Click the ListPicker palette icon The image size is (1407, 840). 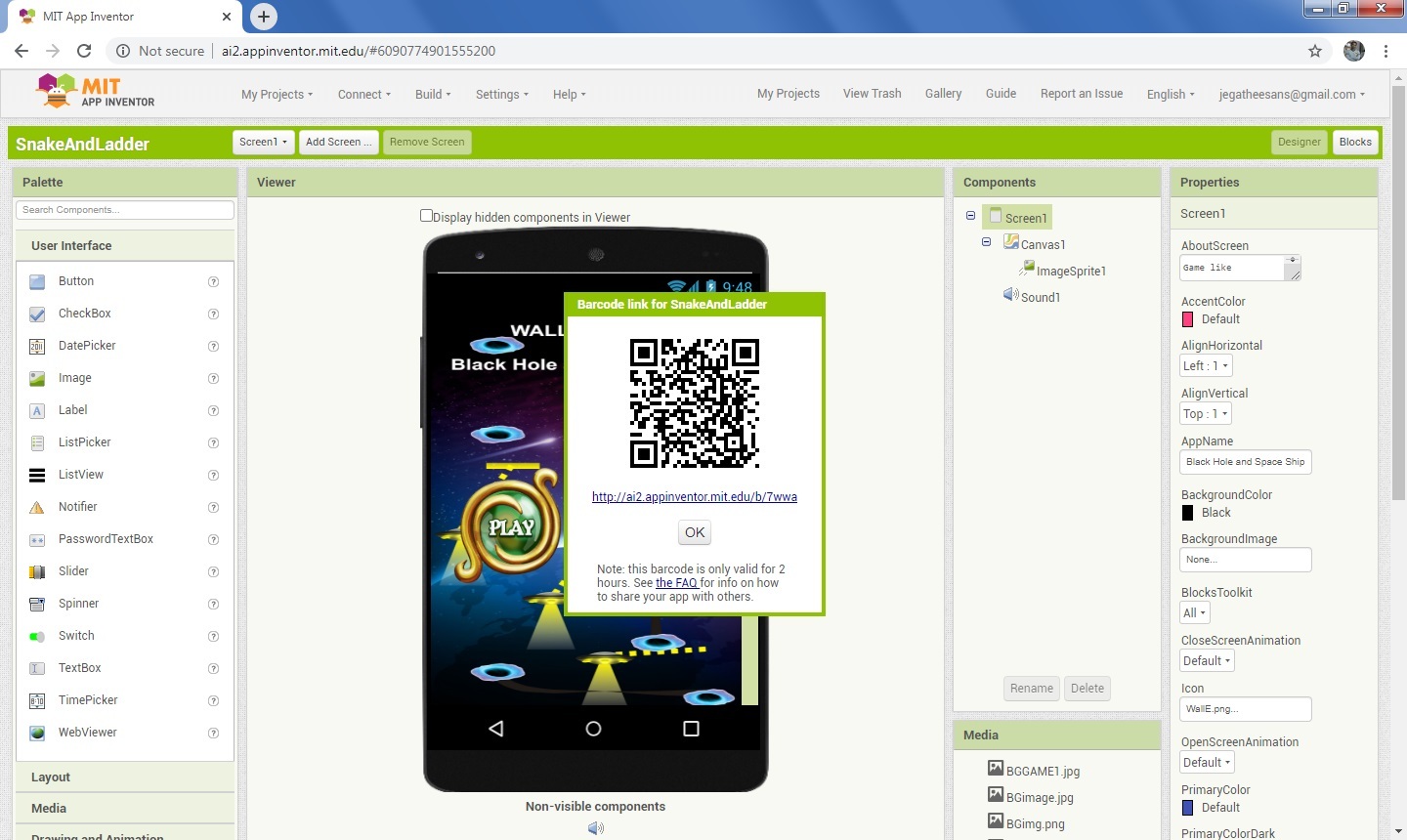(37, 442)
